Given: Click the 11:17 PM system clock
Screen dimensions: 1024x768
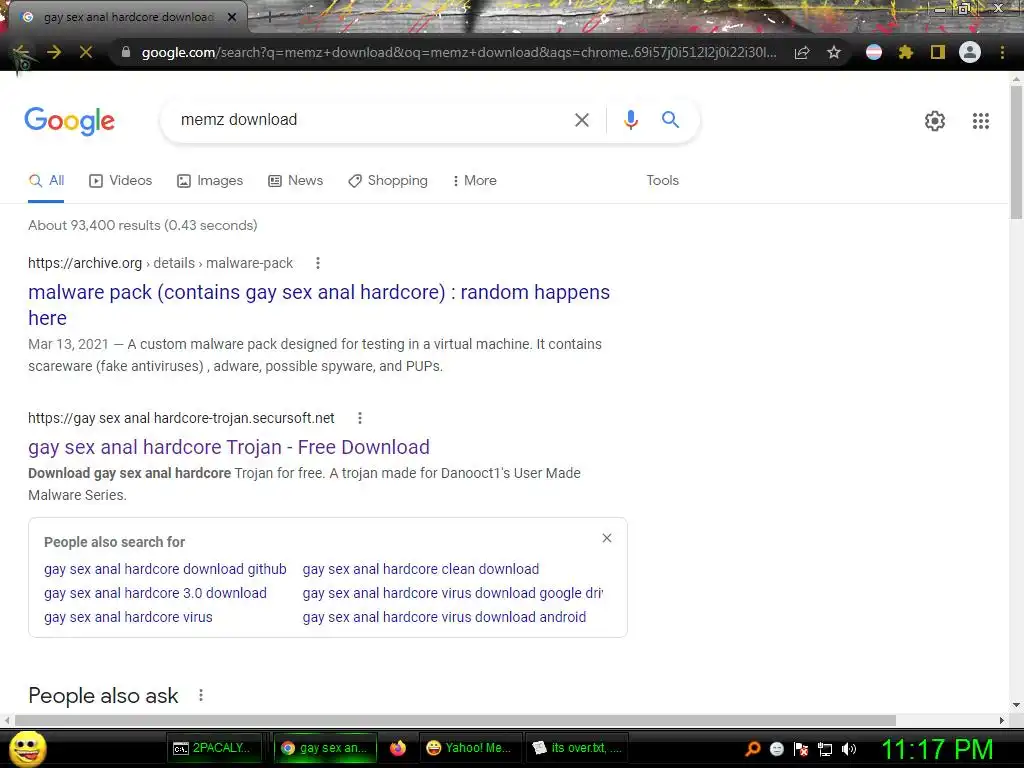Looking at the screenshot, I should coord(938,749).
